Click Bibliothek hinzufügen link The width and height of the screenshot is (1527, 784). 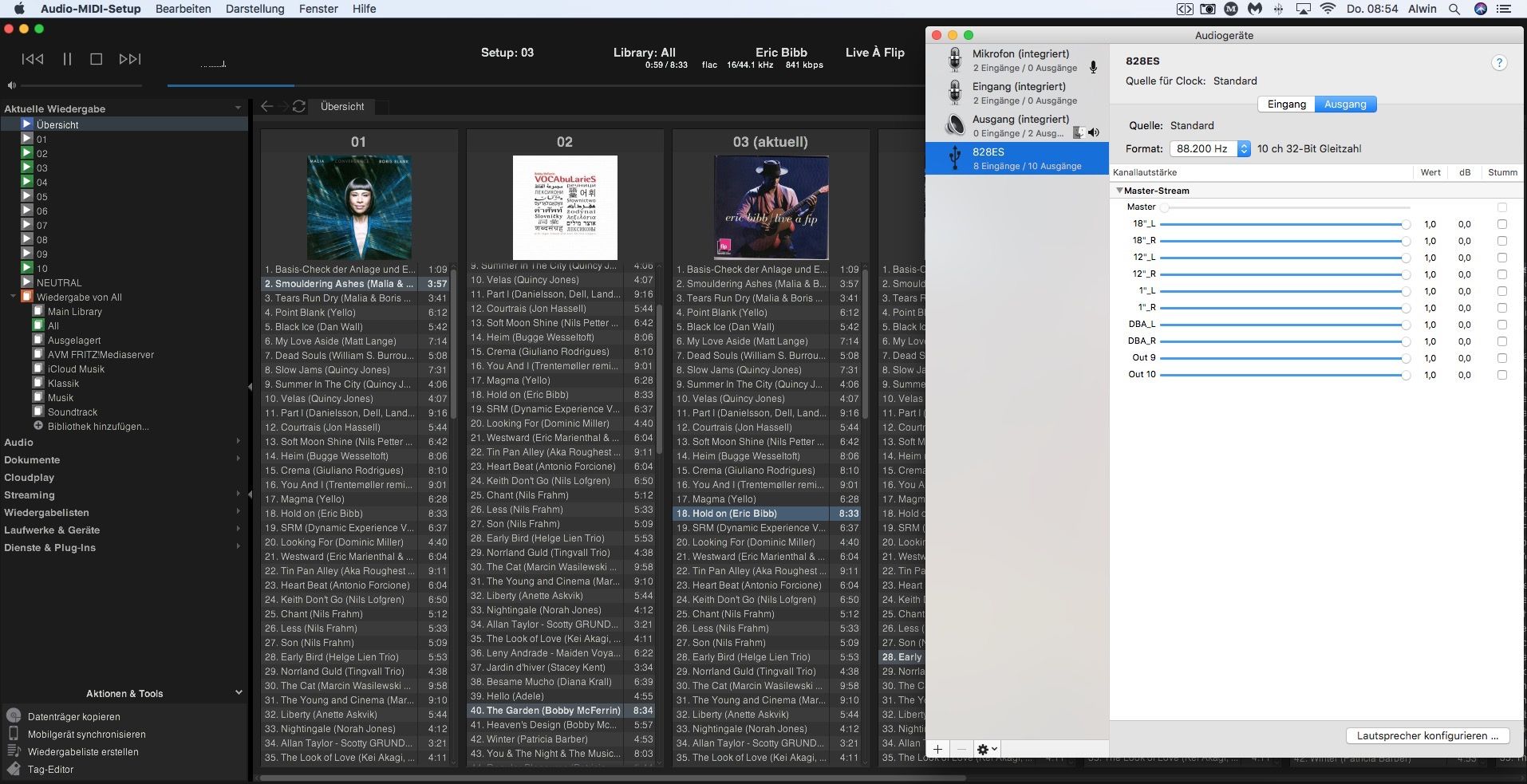[98, 426]
